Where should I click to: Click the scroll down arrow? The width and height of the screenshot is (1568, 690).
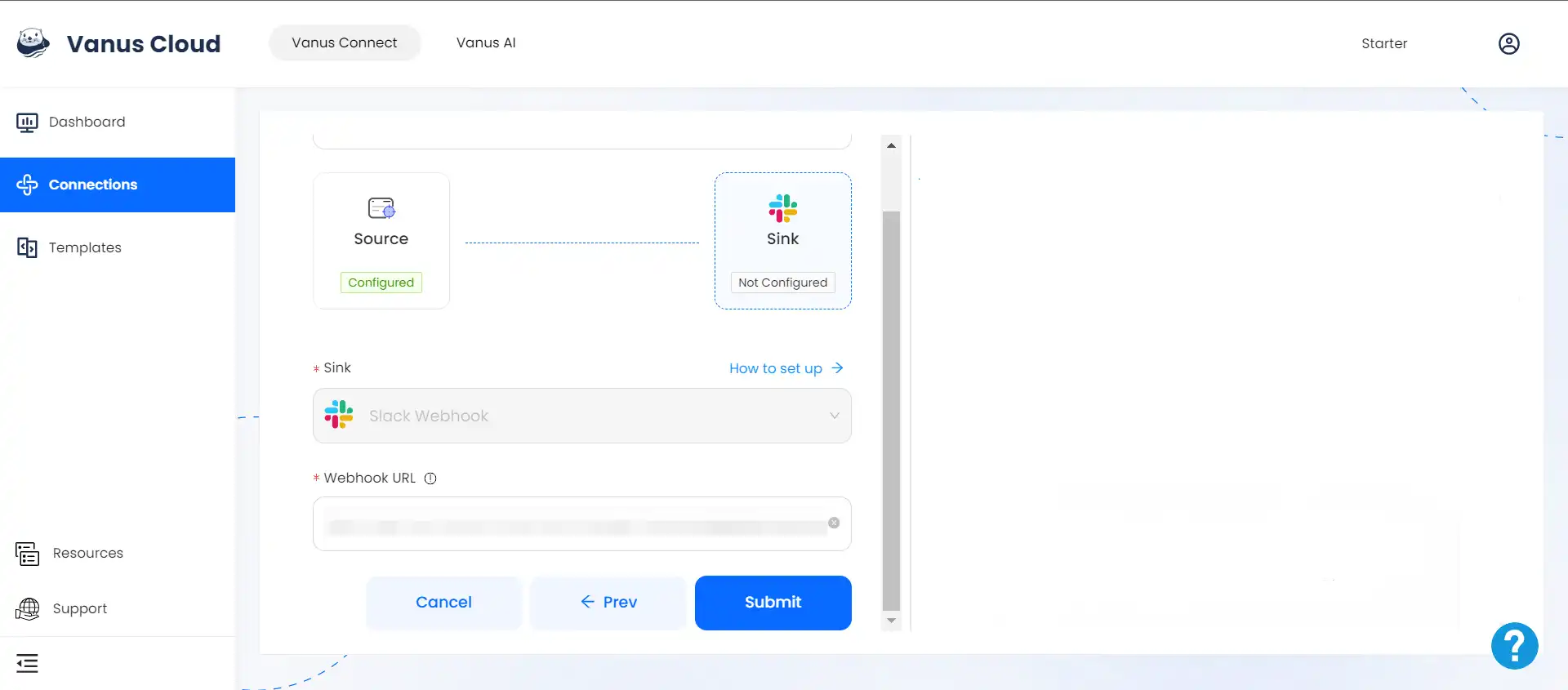tap(891, 621)
